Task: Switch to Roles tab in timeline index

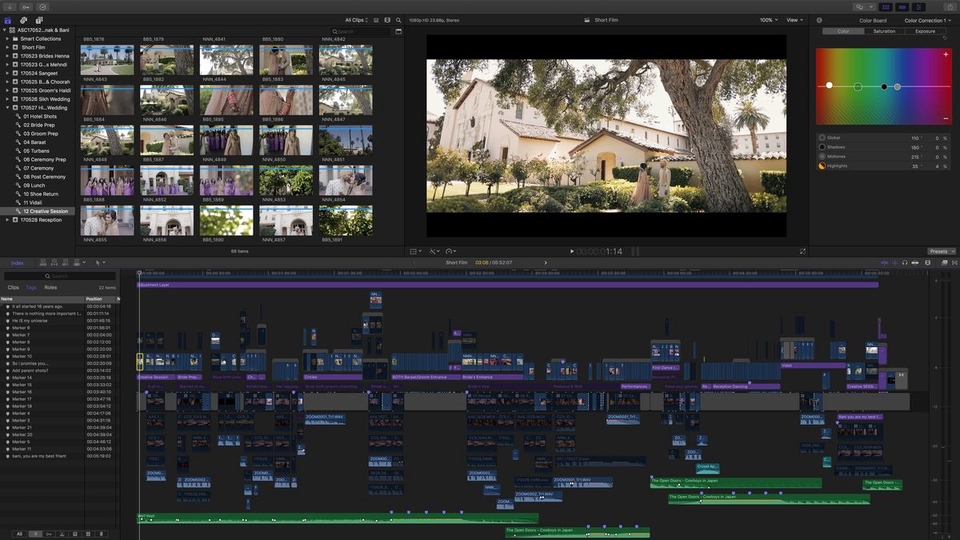Action: coord(51,287)
